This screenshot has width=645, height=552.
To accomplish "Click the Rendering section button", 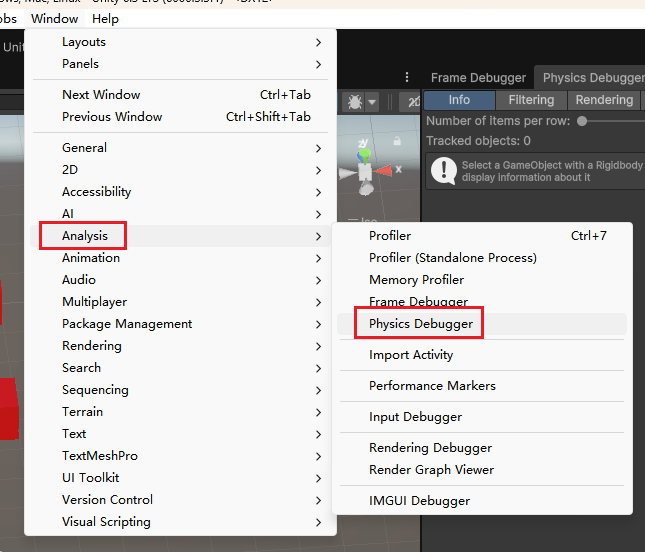I will tap(604, 100).
